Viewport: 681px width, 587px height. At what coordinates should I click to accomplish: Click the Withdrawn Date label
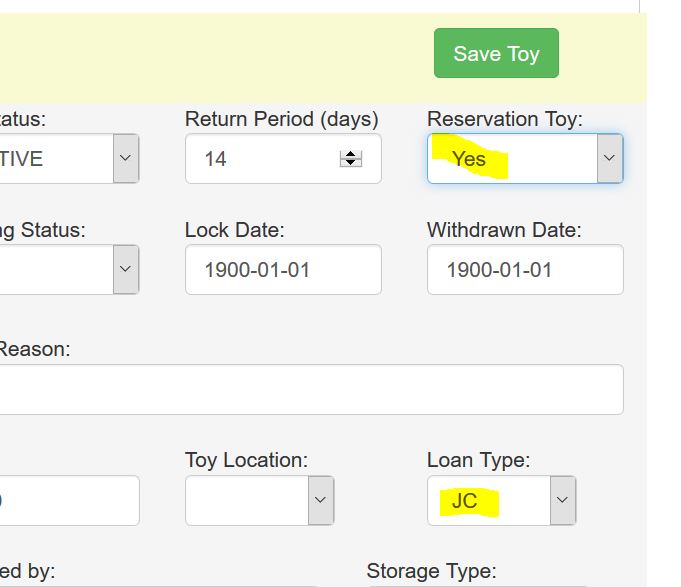[x=504, y=230]
